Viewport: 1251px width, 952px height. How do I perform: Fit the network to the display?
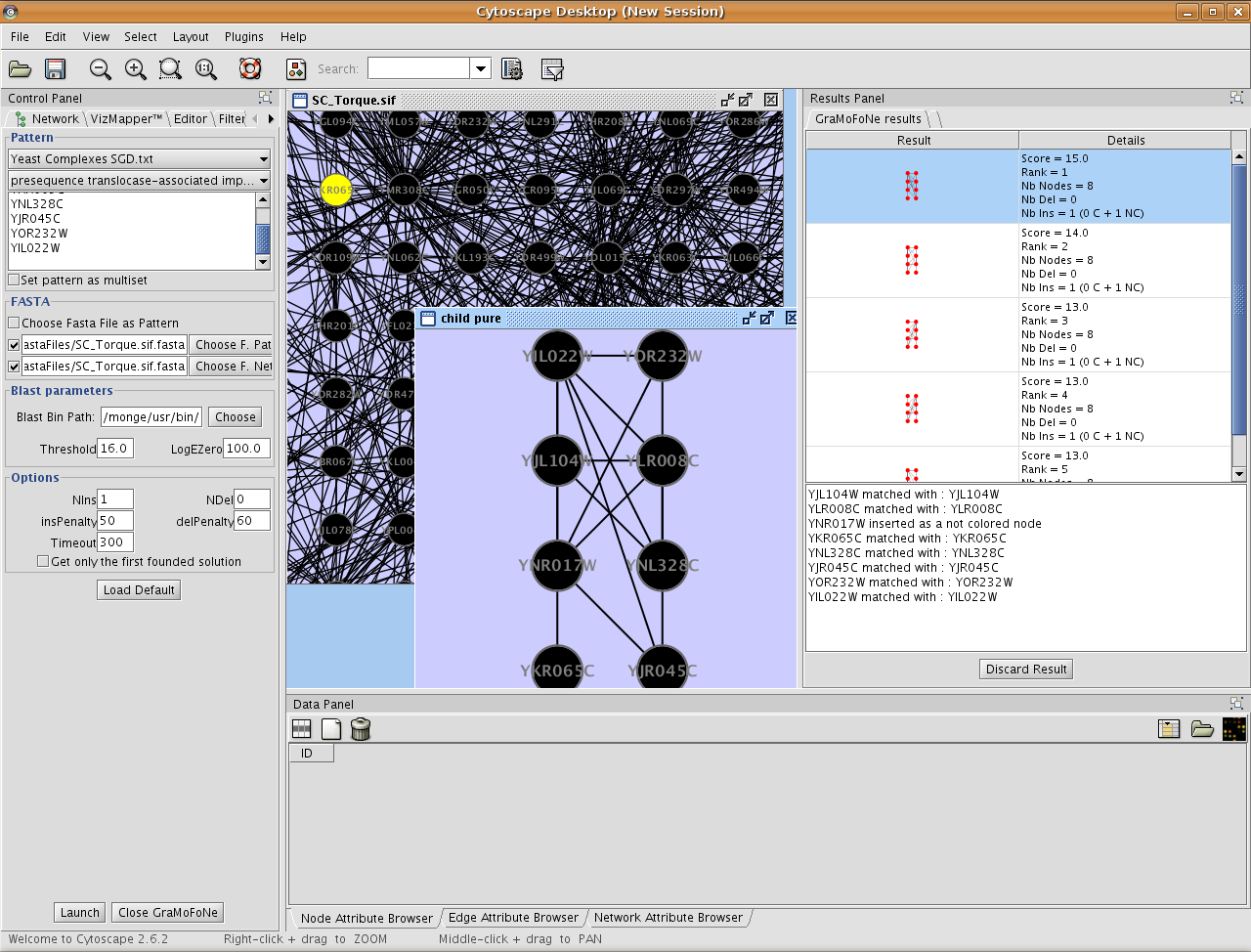coord(205,69)
